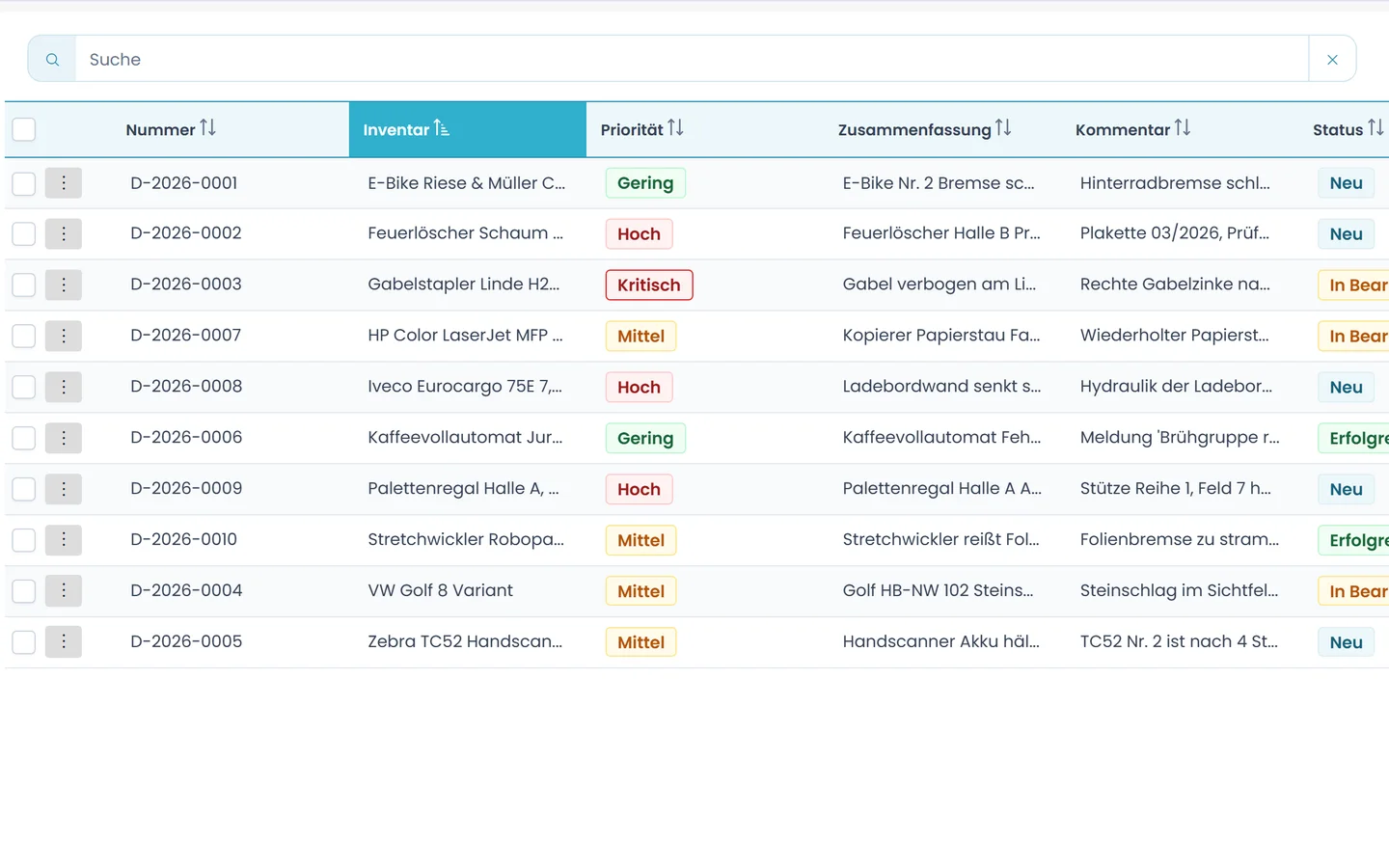The image size is (1389, 868).
Task: Click Neu status in Palettenregal row
Action: [1346, 489]
